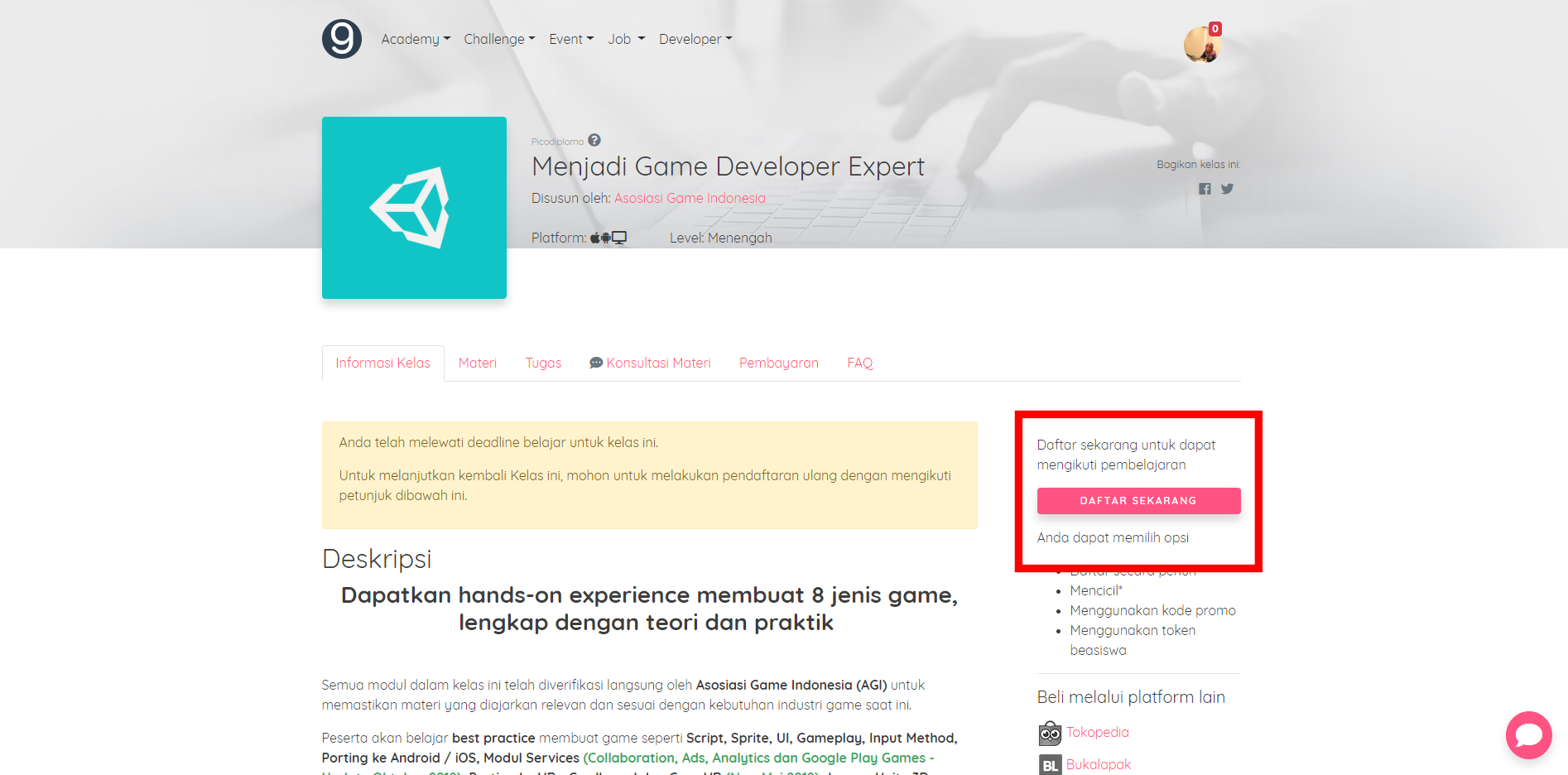Expand the Challenge dropdown menu
Image resolution: width=1568 pixels, height=775 pixels.
pyautogui.click(x=499, y=39)
